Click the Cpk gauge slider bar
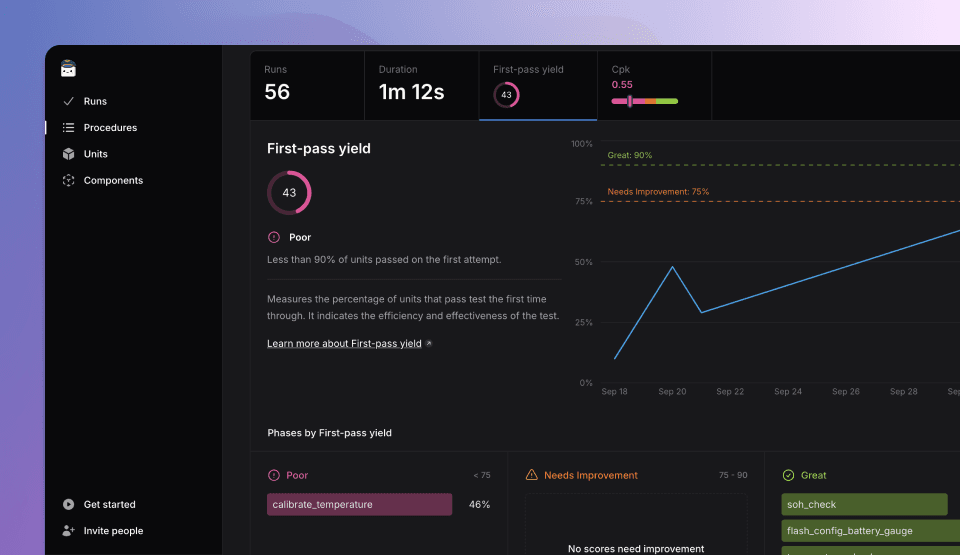The height and width of the screenshot is (555, 960). coord(645,101)
